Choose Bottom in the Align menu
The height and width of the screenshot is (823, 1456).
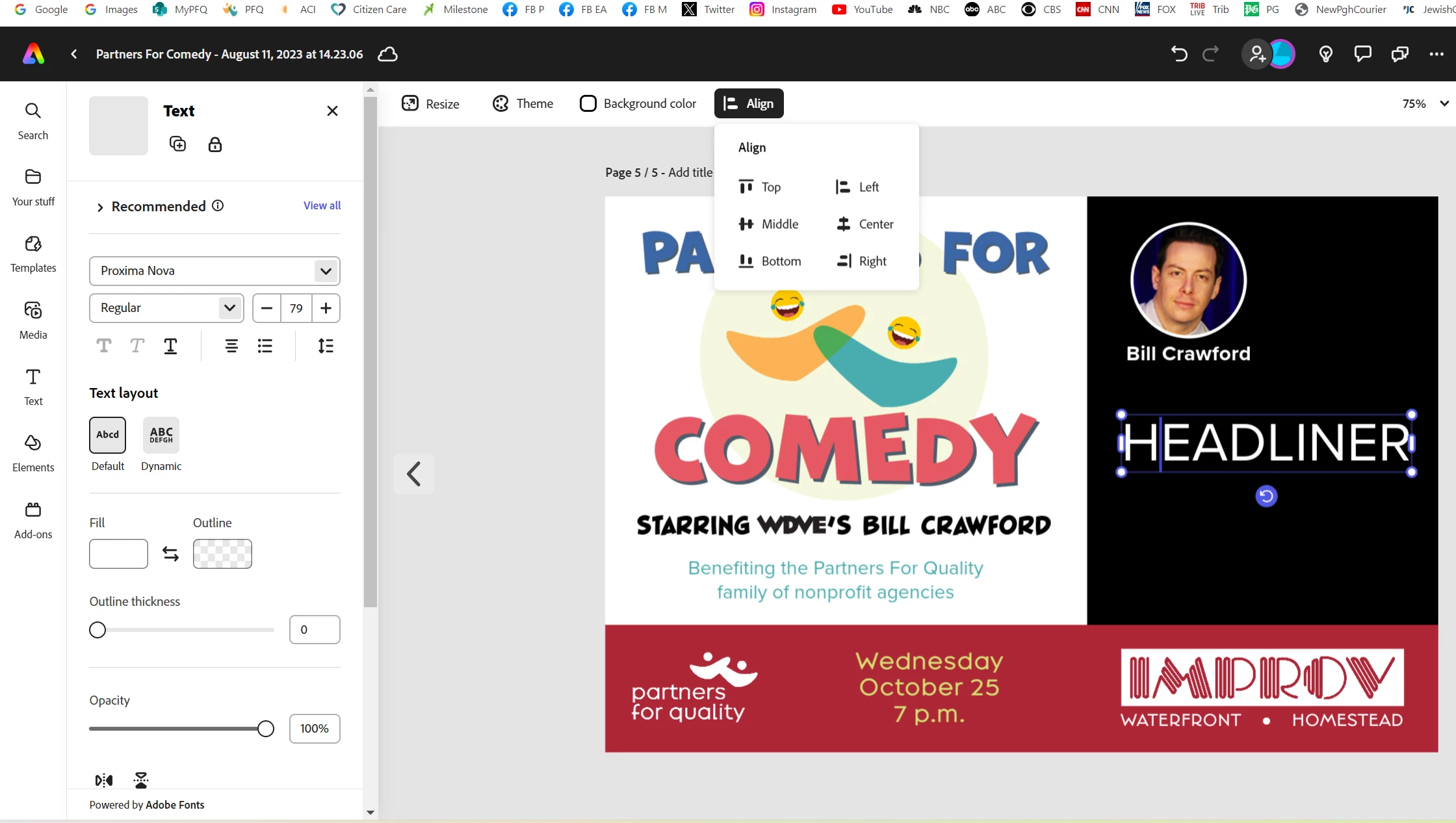[770, 261]
